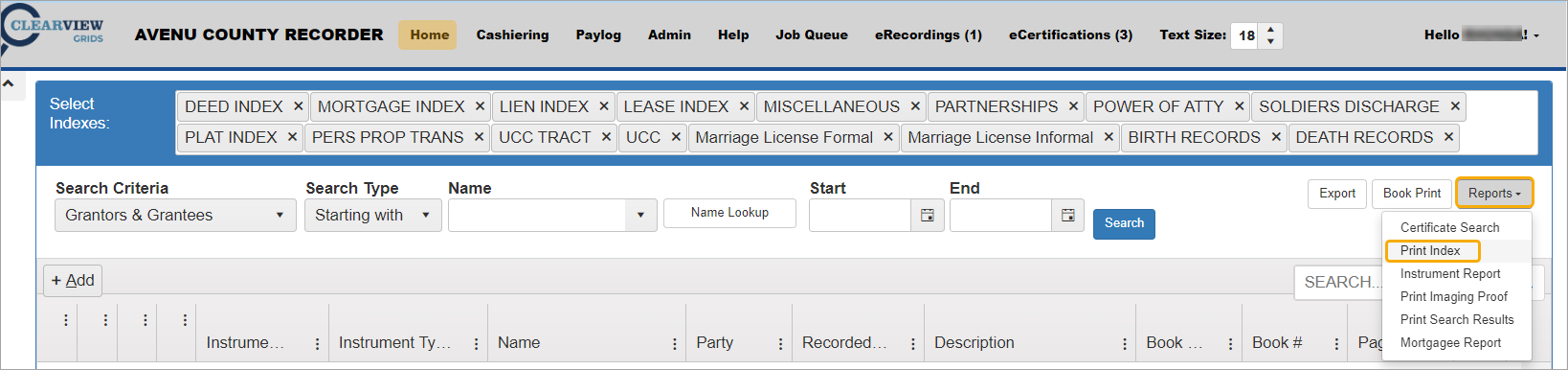Screen dimensions: 1568x370
Task: Open the Cashiering menu
Action: pyautogui.click(x=513, y=35)
